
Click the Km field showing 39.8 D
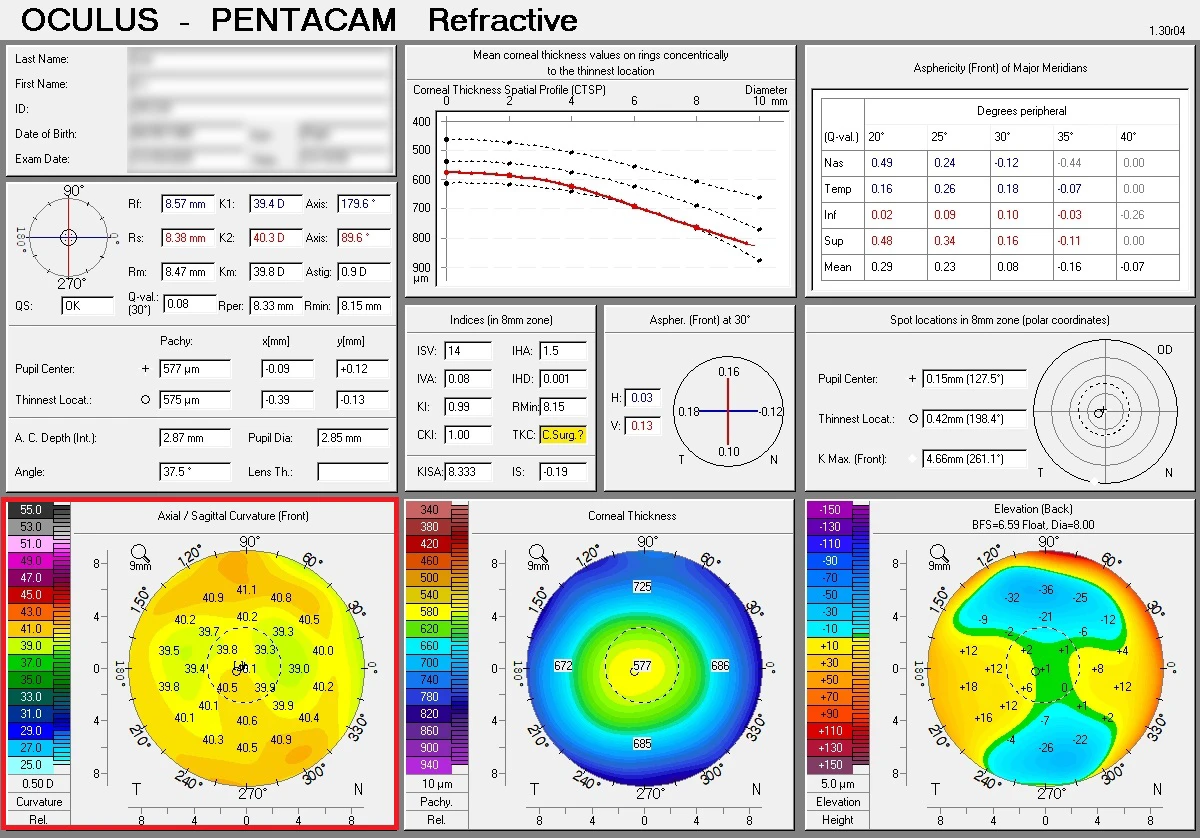(276, 272)
